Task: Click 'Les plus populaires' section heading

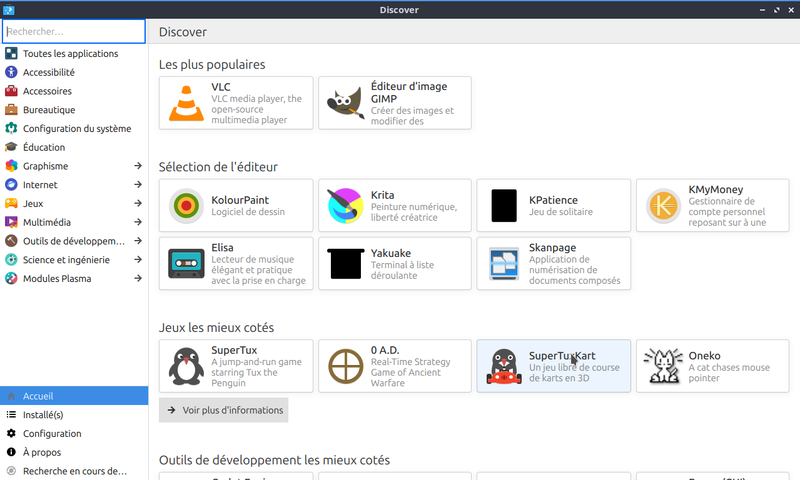Action: (212, 65)
